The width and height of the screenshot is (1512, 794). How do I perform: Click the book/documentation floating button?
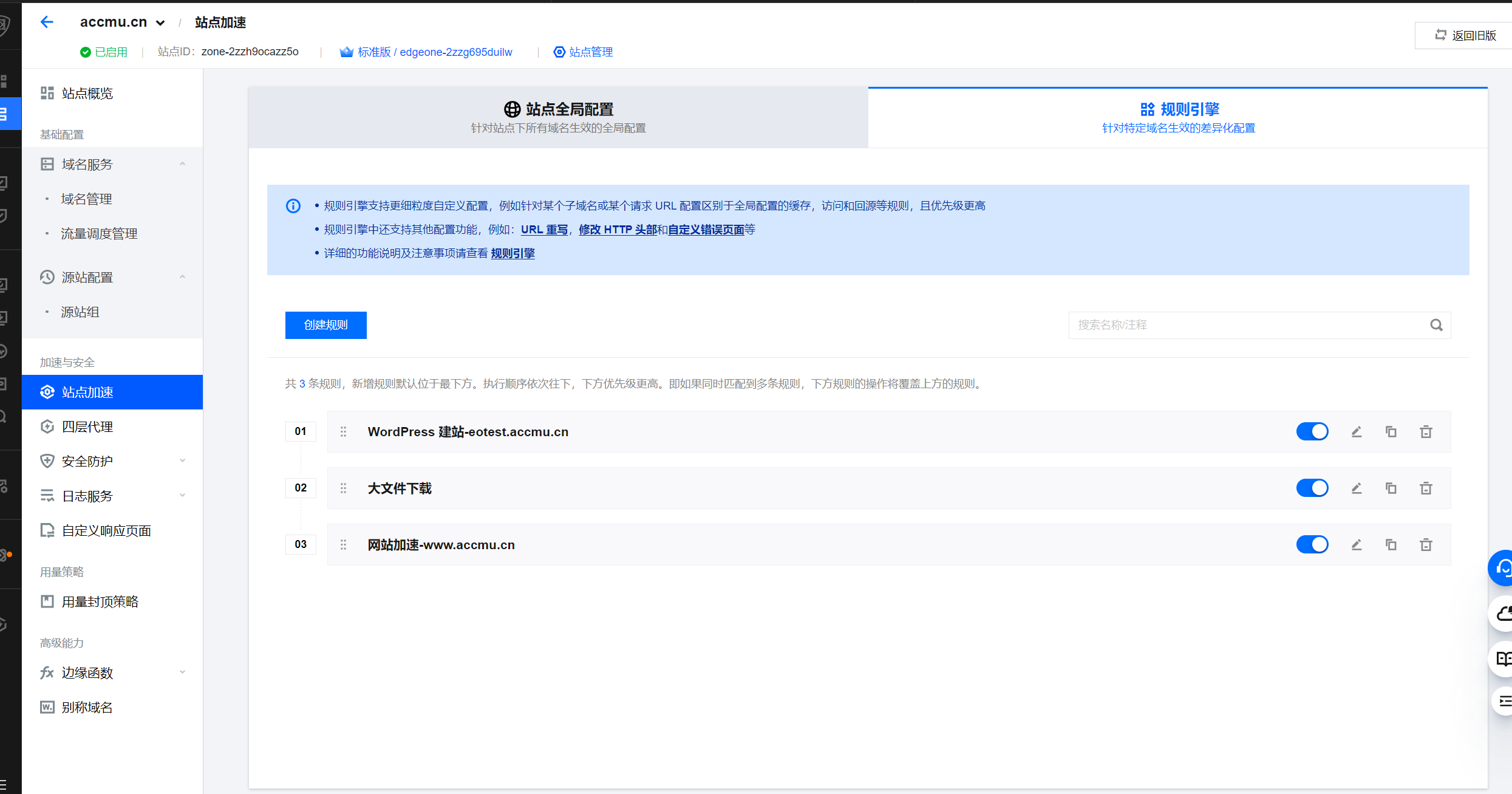(x=1501, y=659)
